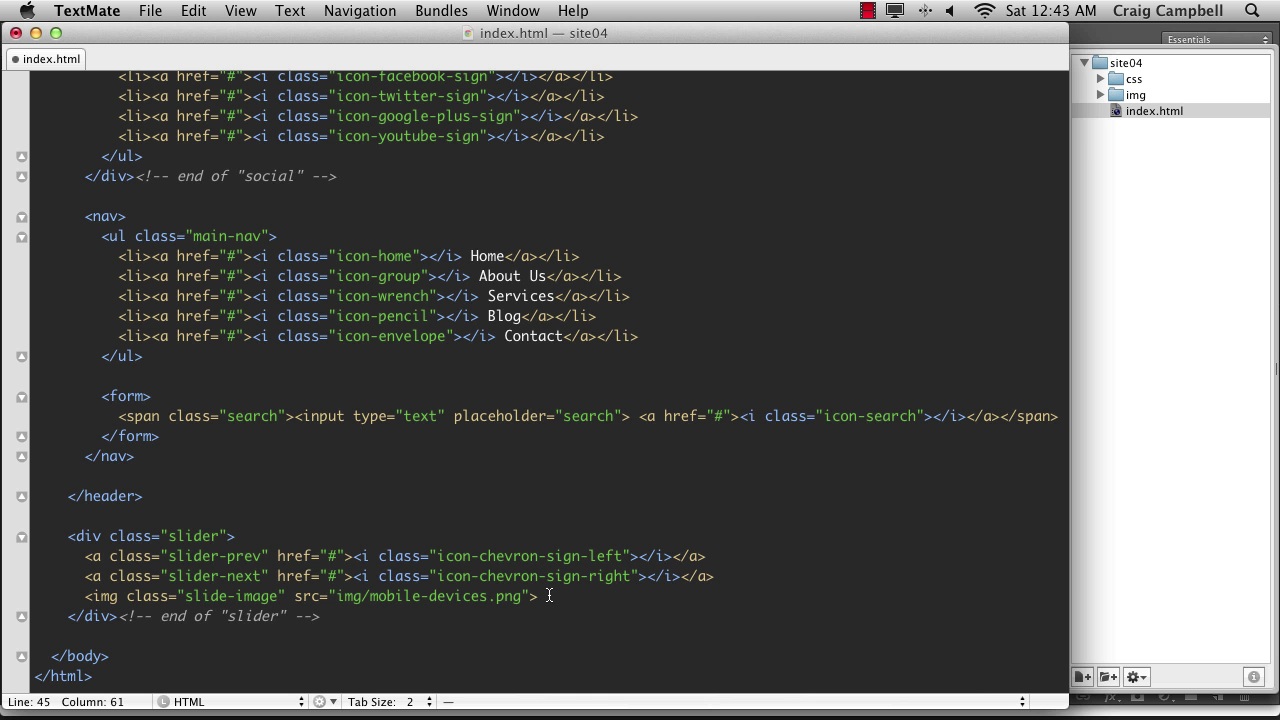Image resolution: width=1280 pixels, height=720 pixels.
Task: Open the Navigation menu
Action: (360, 11)
